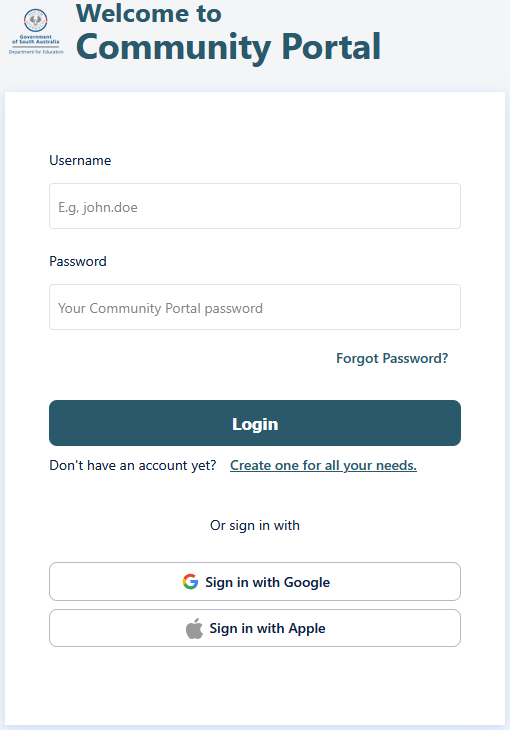510x730 pixels.
Task: Click the Apple logo icon
Action: coord(194,629)
